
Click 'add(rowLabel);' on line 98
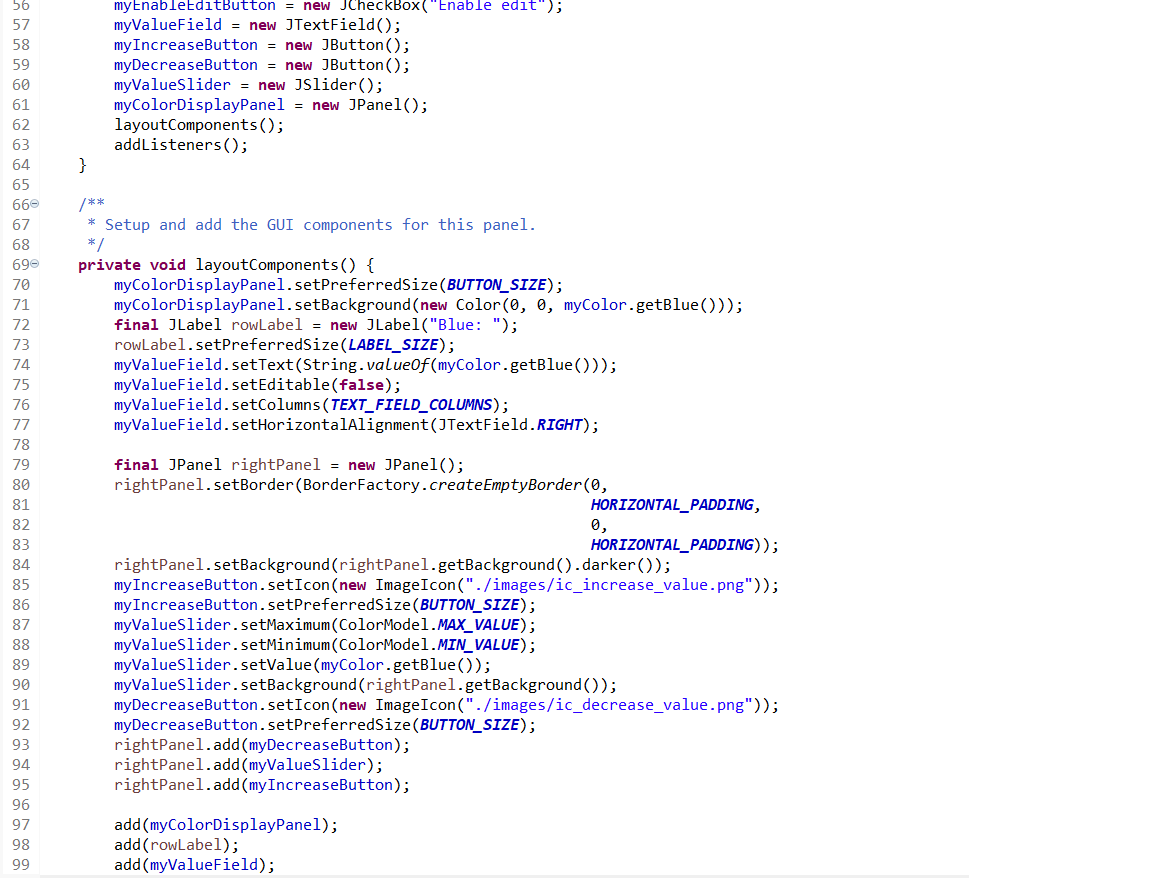[176, 845]
